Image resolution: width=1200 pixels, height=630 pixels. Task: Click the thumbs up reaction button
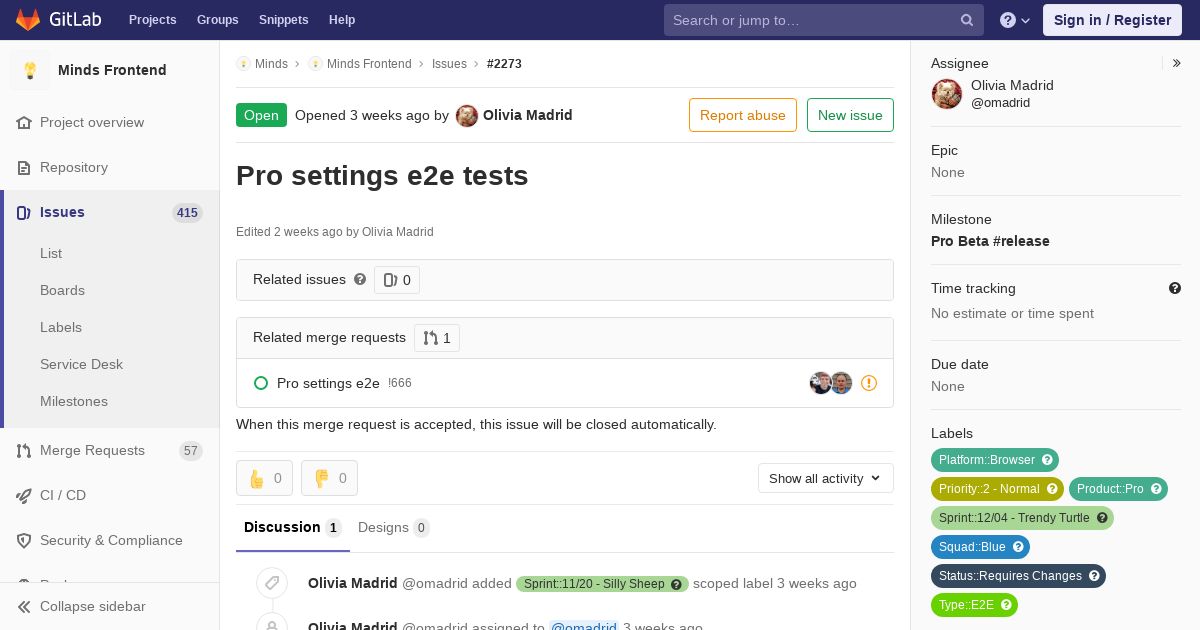(x=264, y=478)
